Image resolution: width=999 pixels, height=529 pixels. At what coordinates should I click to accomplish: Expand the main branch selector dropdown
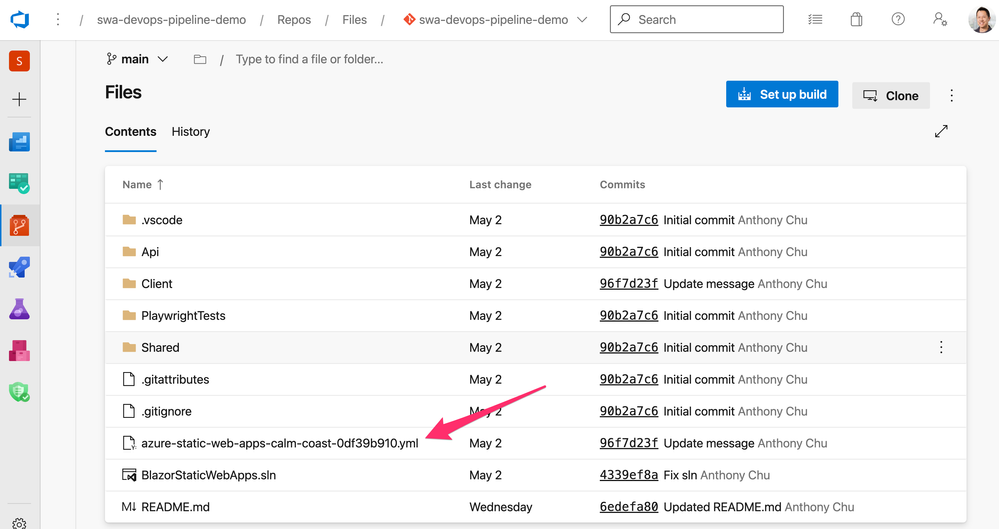pos(137,59)
